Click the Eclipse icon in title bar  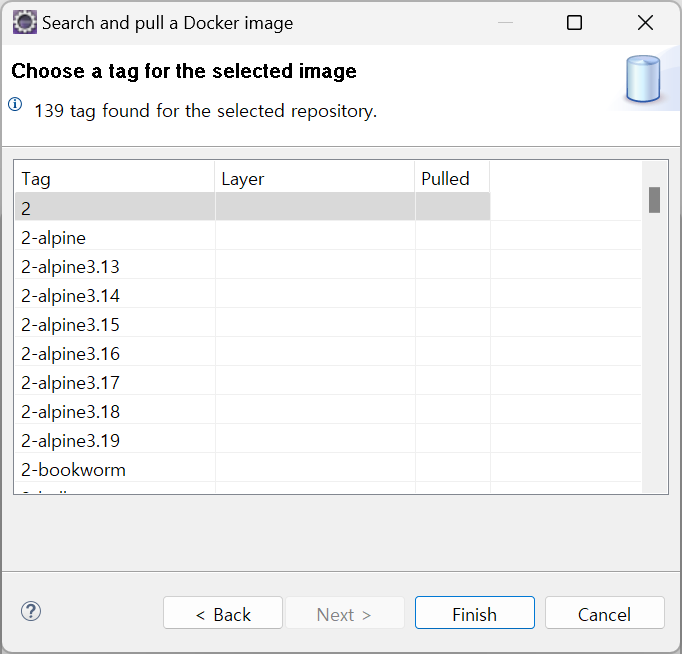tap(24, 22)
